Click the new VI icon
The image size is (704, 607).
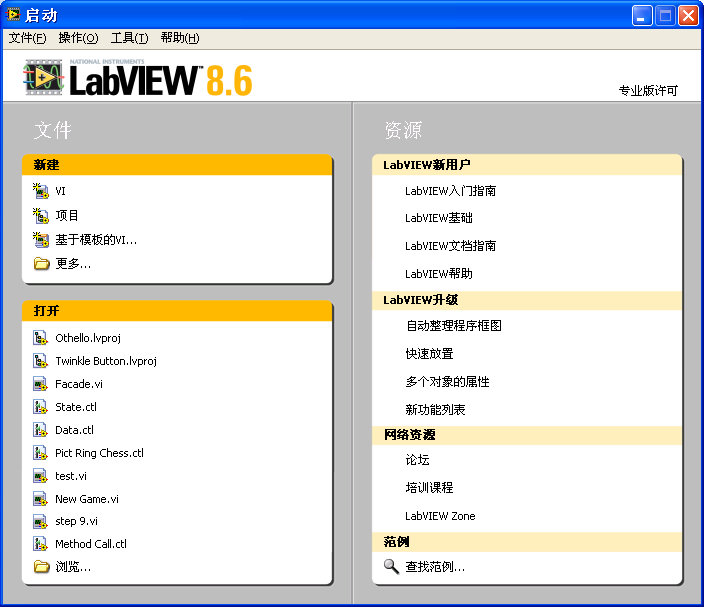[x=41, y=190]
